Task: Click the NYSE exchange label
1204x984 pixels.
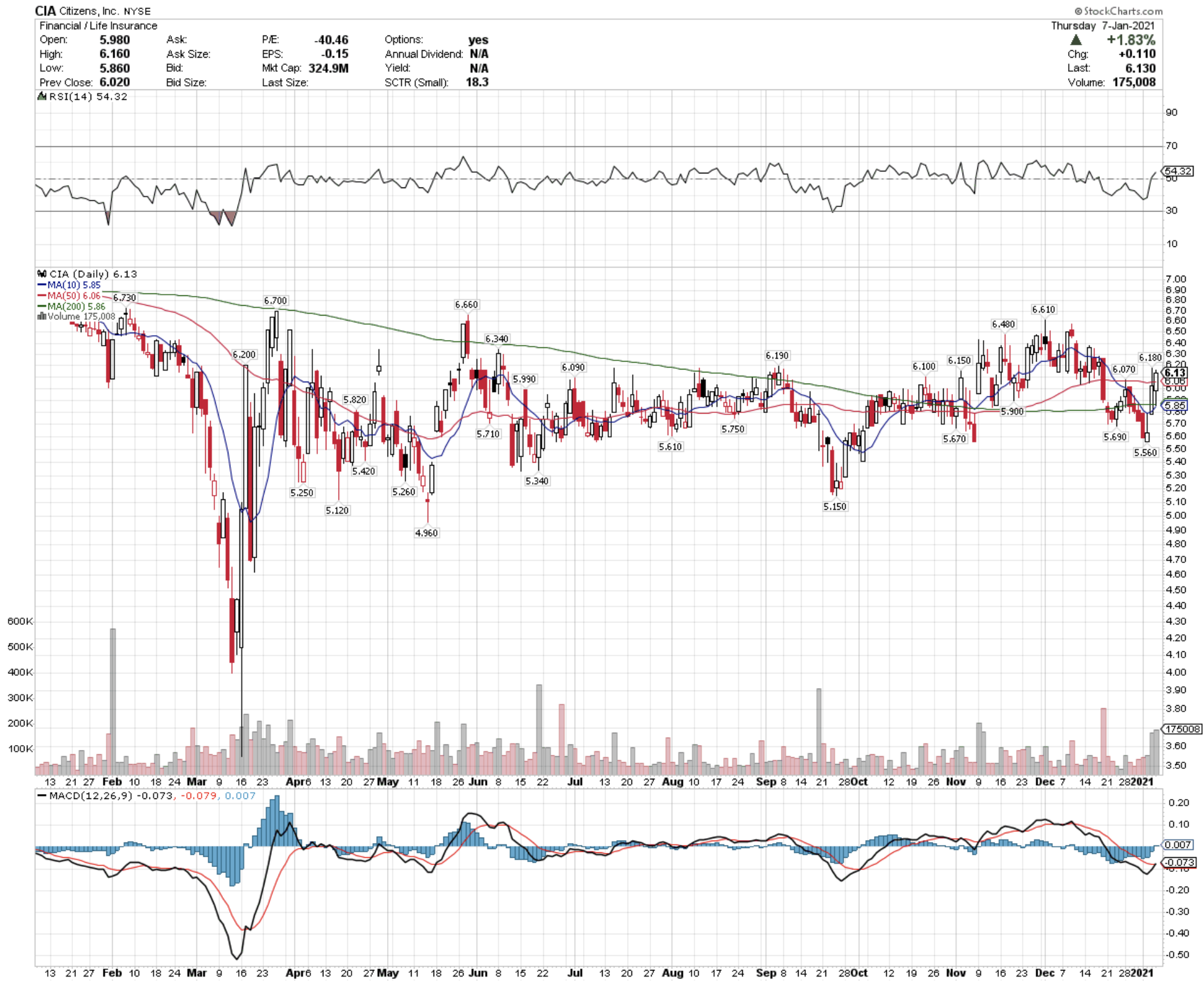Action: pyautogui.click(x=137, y=12)
